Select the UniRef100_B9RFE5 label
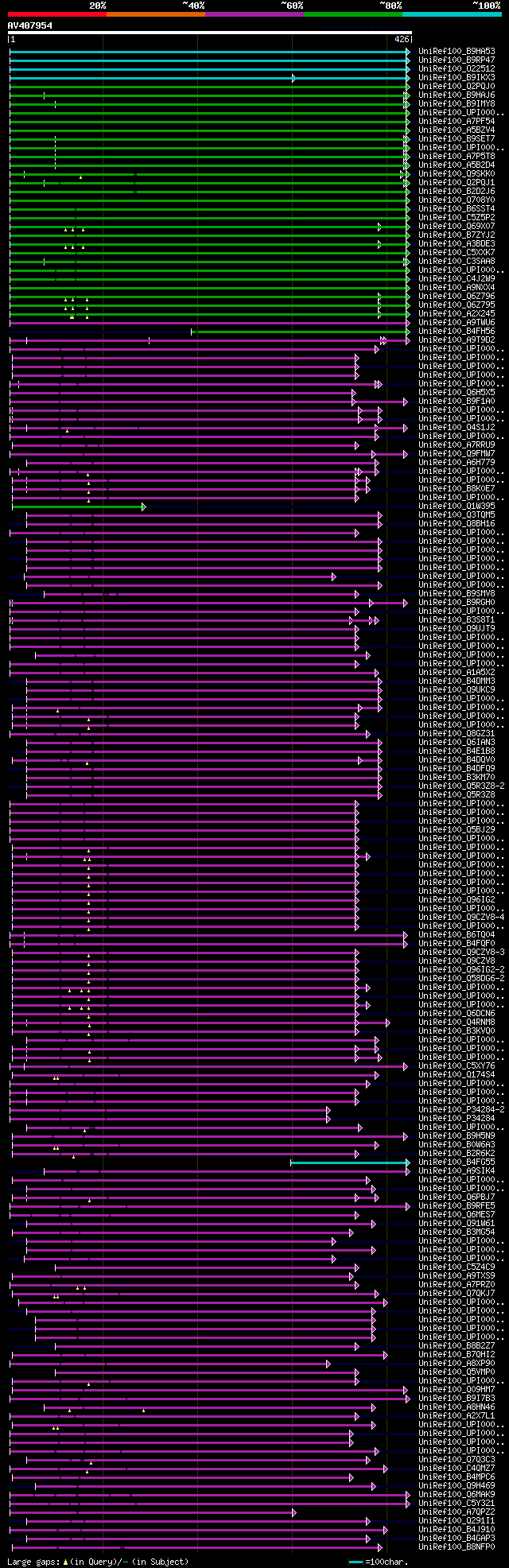The image size is (509, 1568). pos(457,1206)
